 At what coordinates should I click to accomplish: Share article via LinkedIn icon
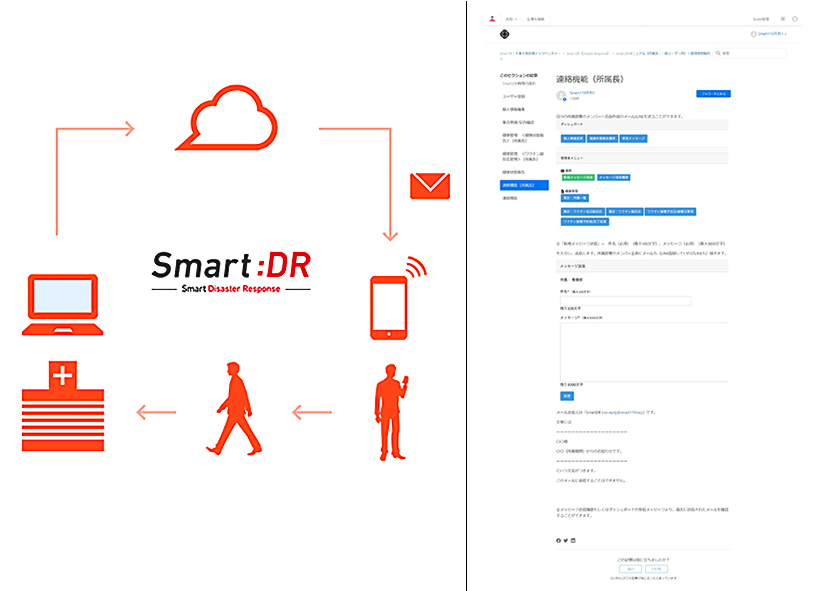[x=573, y=540]
